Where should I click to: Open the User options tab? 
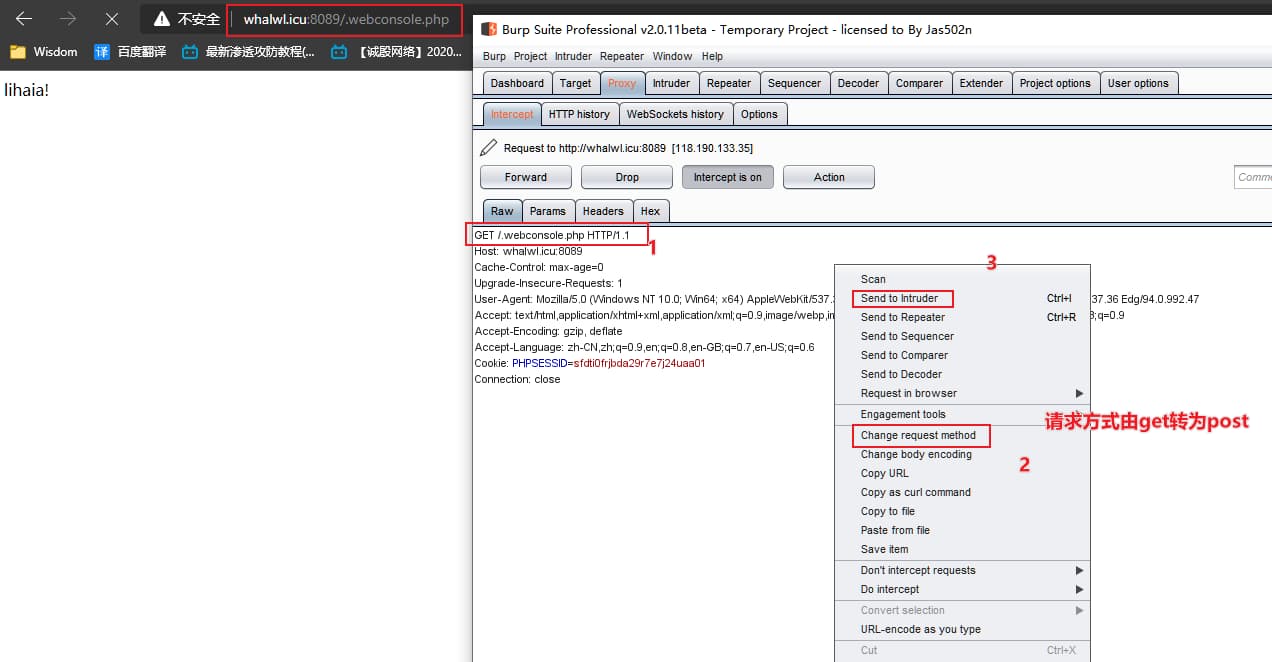pos(1138,83)
